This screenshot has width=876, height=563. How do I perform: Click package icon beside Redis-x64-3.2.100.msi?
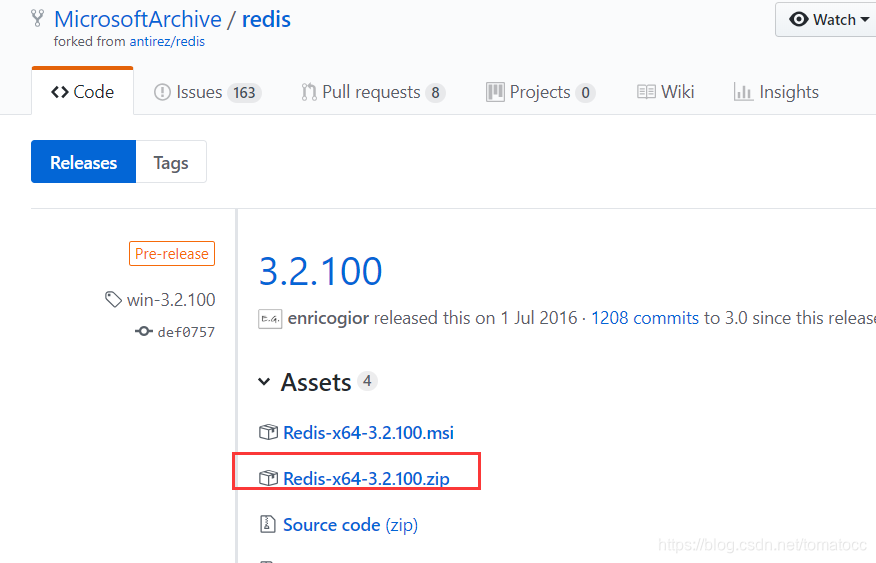pyautogui.click(x=268, y=432)
